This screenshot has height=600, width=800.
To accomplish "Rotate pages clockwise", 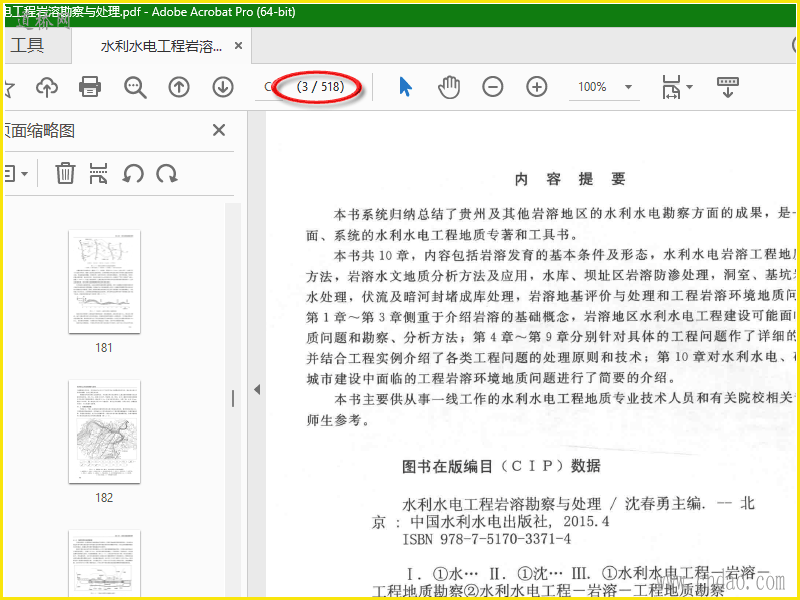I will coord(167,174).
